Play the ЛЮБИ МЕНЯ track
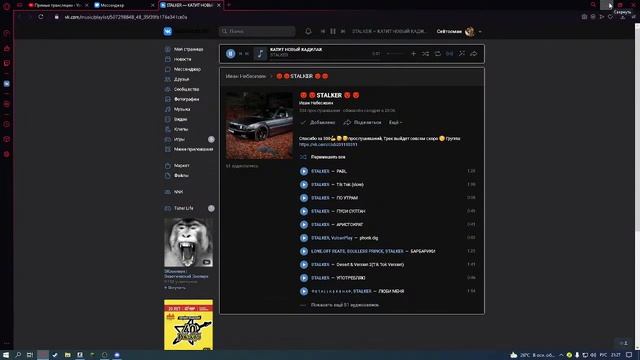Image resolution: width=640 pixels, height=360 pixels. tap(304, 291)
